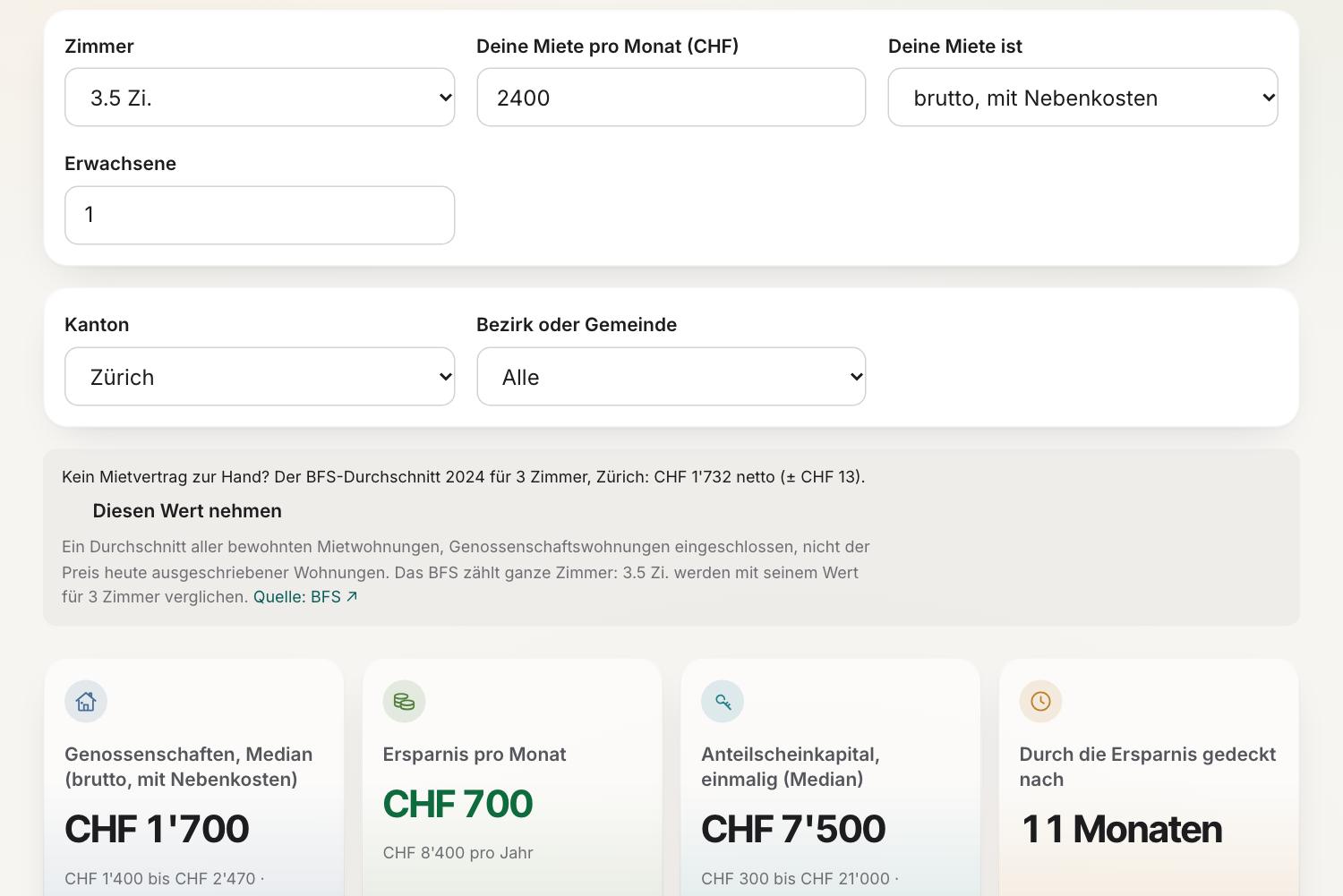Click the Bezirk oder Gemeinde label
This screenshot has height=896, width=1343.
(x=577, y=325)
